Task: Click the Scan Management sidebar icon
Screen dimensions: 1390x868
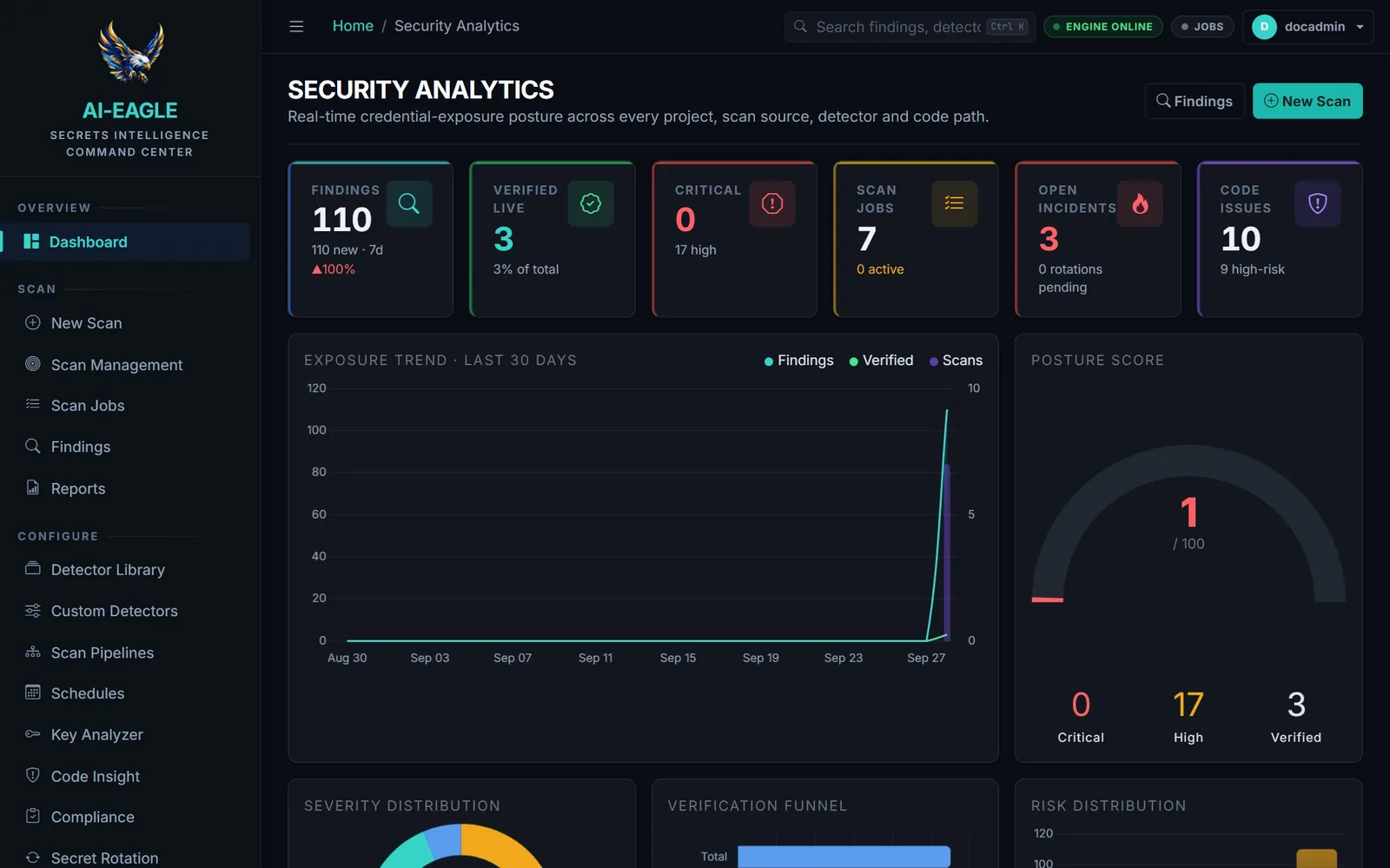Action: pyautogui.click(x=33, y=364)
